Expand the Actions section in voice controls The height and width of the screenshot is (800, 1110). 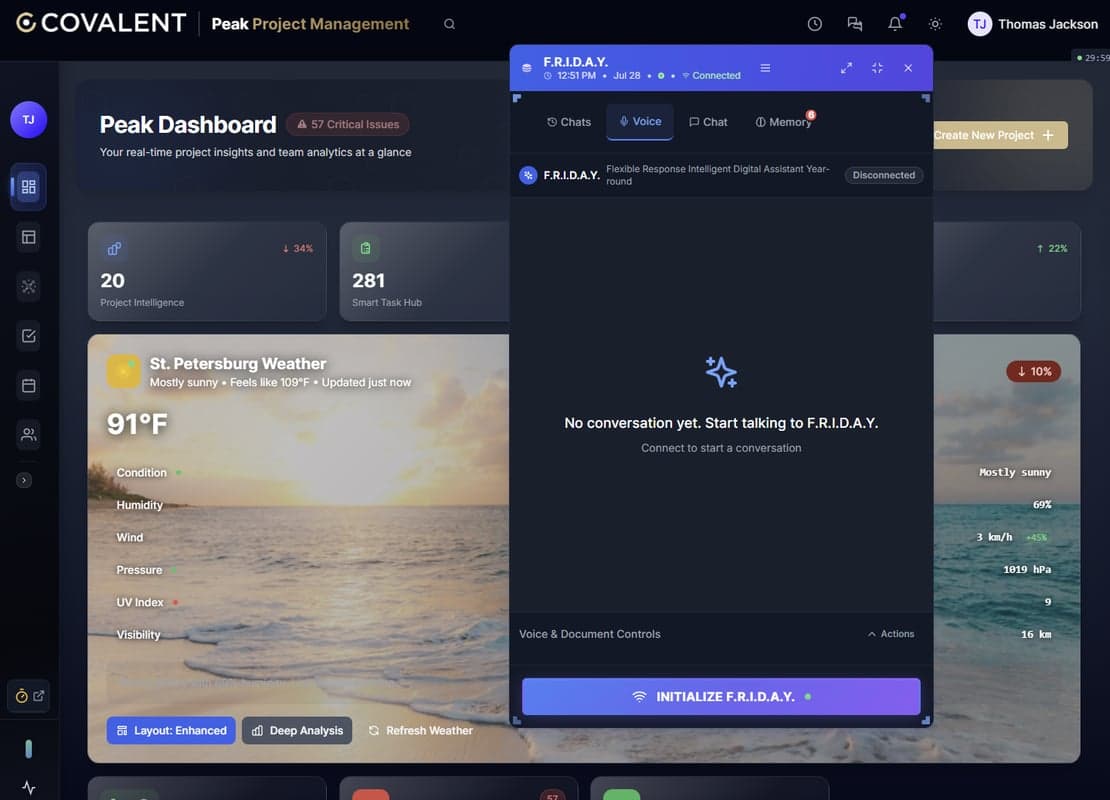[890, 634]
